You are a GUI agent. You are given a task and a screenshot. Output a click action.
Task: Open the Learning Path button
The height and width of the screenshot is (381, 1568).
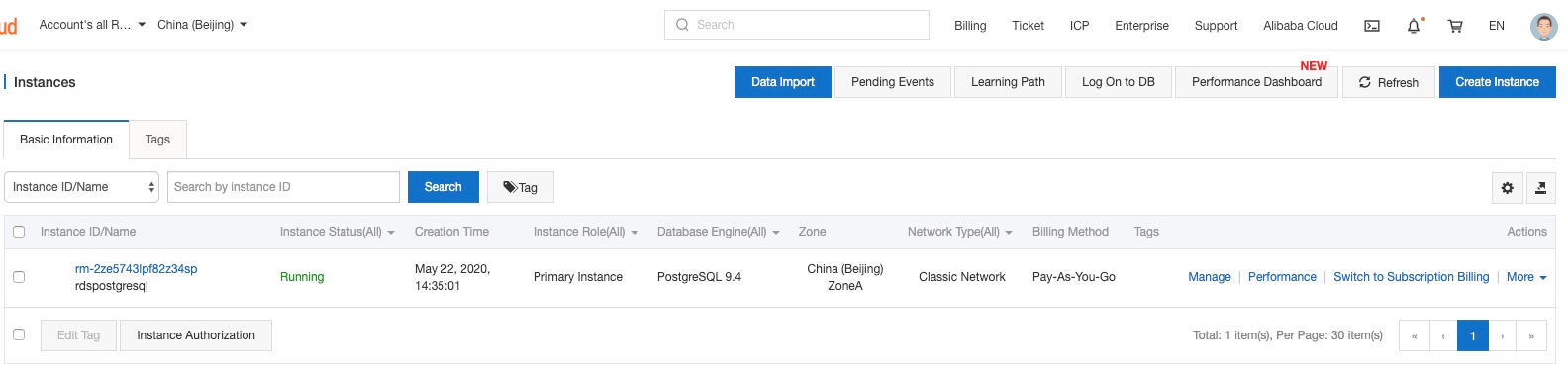[1008, 82]
